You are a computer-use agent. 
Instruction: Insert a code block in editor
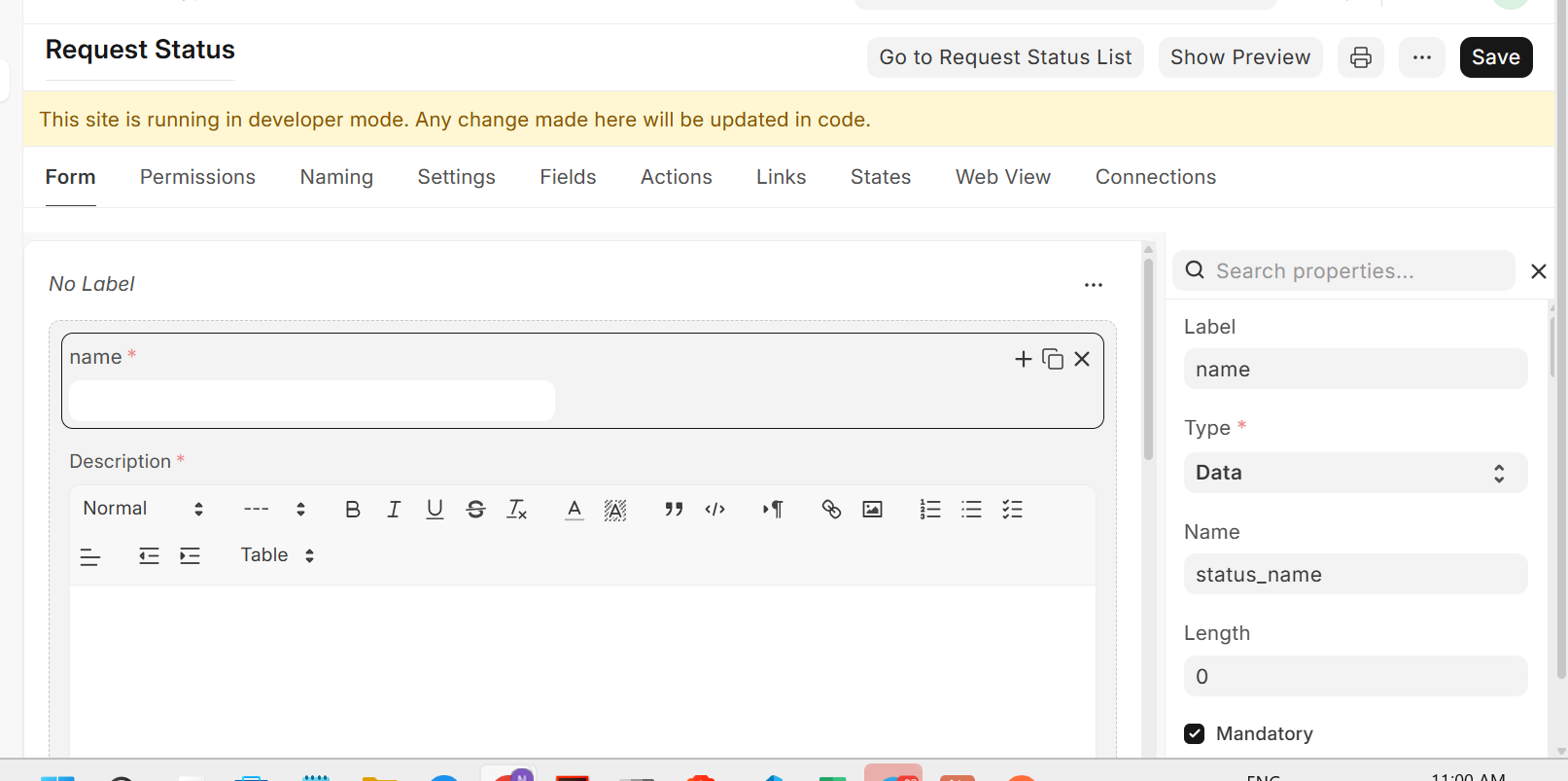tap(714, 510)
